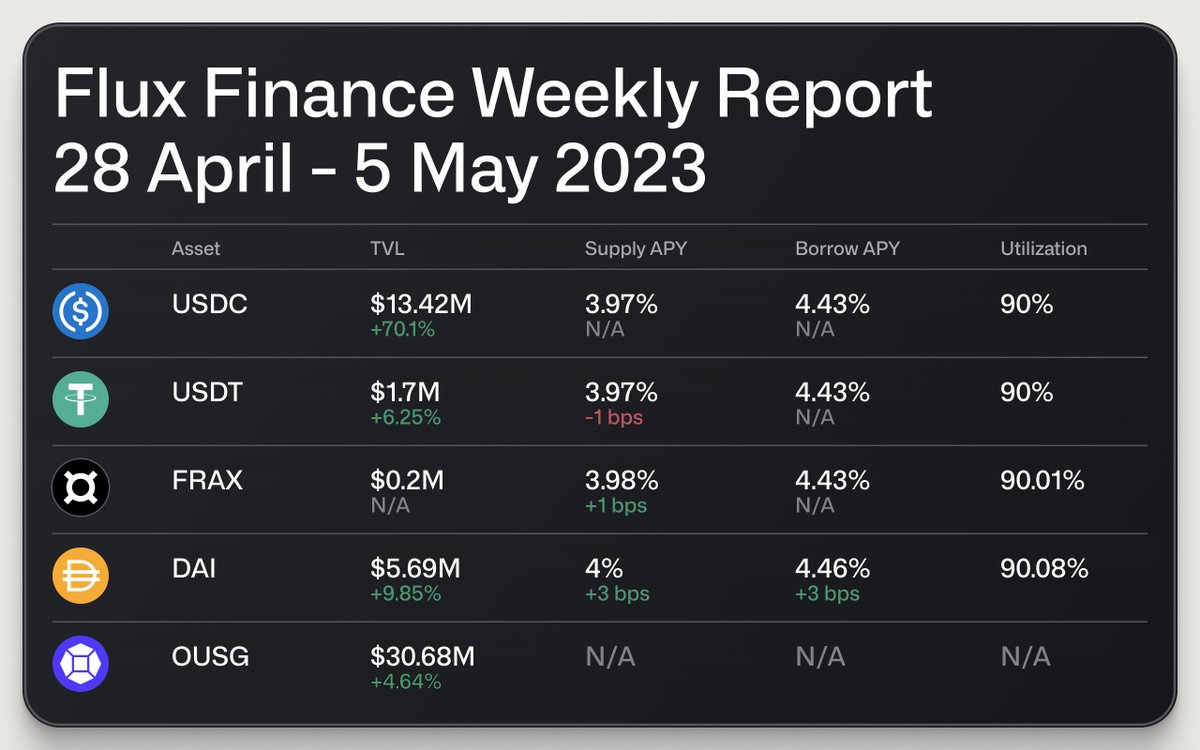Open the Asset column header

pos(195,248)
